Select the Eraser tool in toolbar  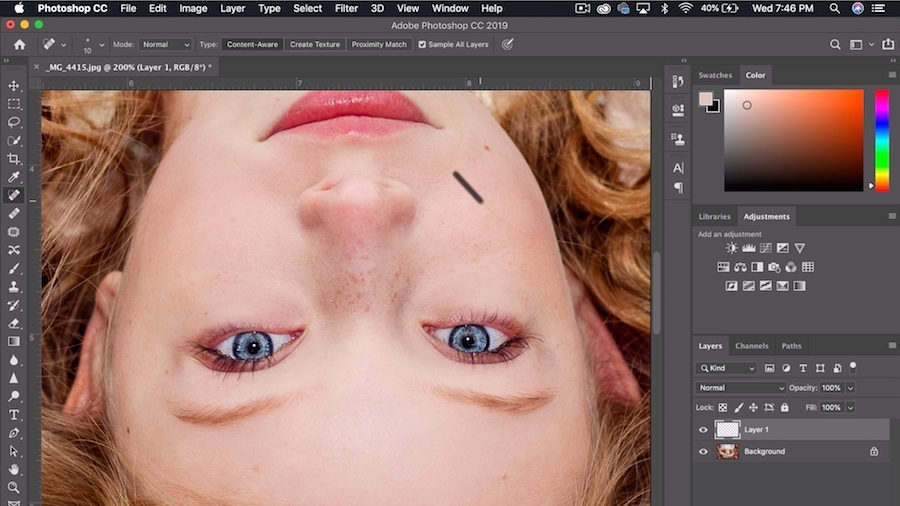click(x=14, y=323)
